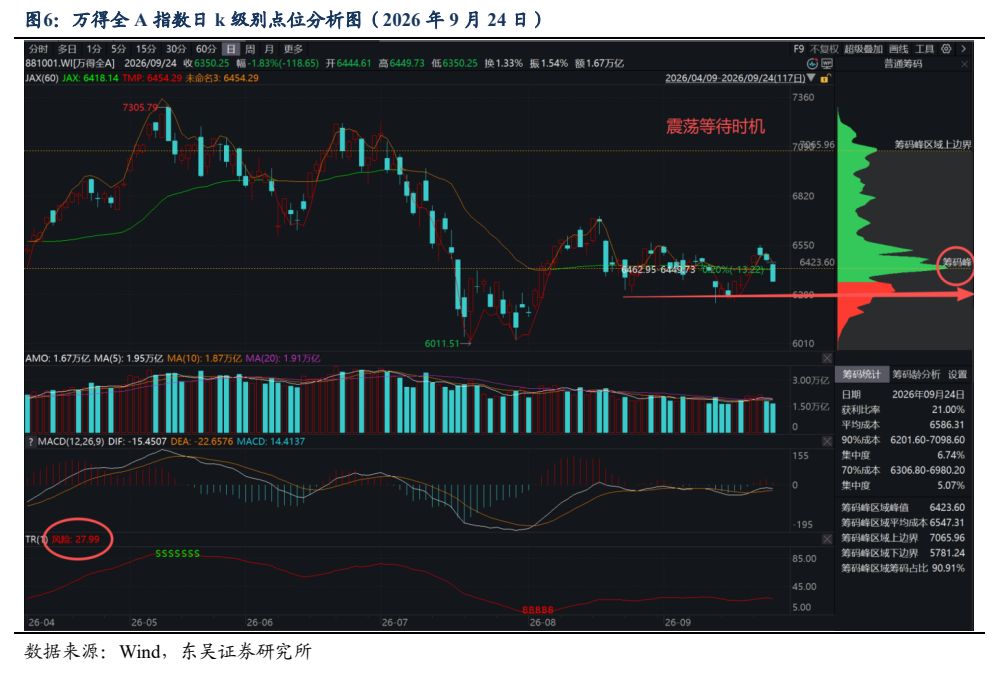Select the 5分 period
This screenshot has width=999, height=674.
(x=119, y=49)
